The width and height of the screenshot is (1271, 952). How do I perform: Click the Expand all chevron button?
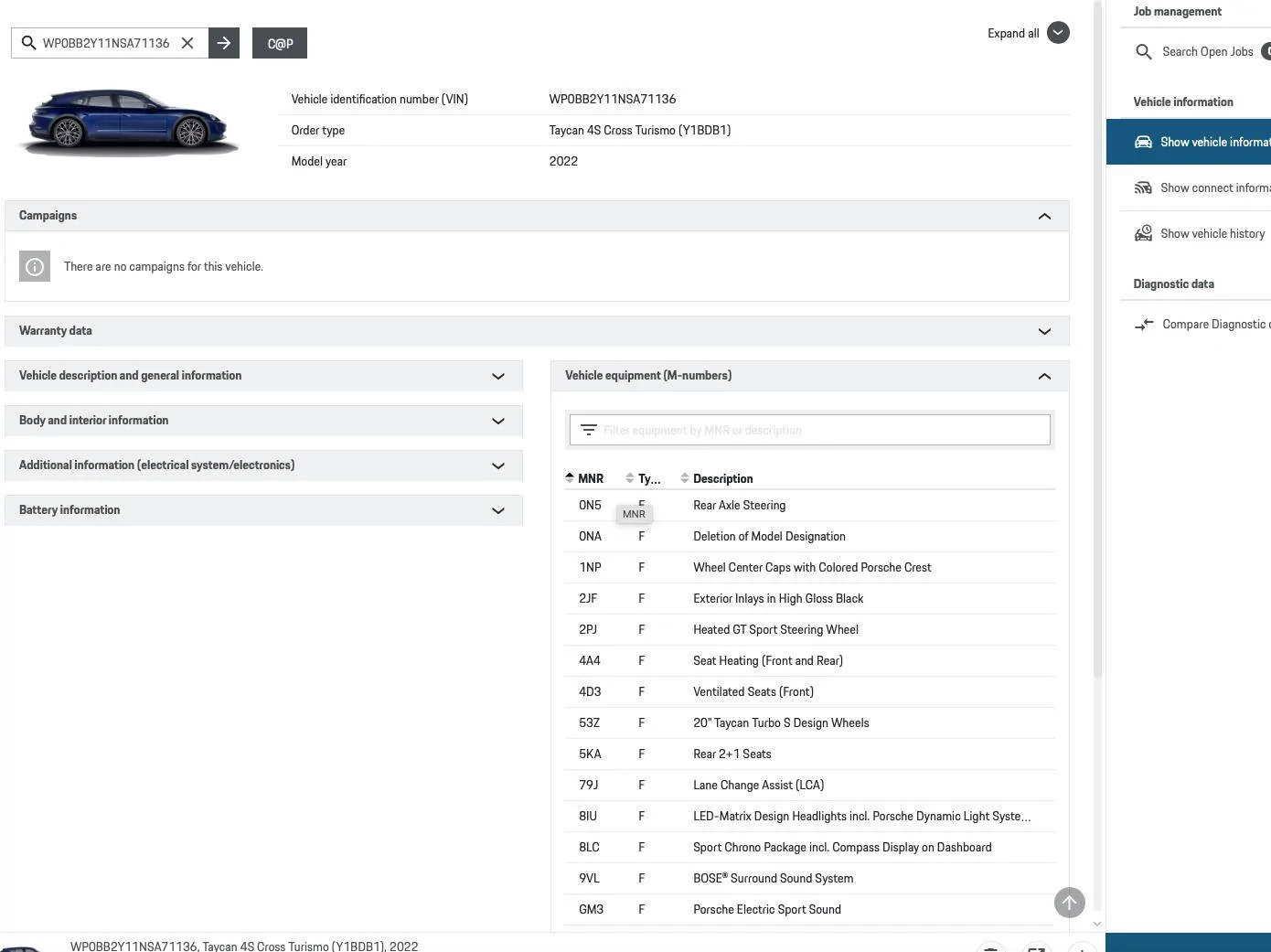1058,33
